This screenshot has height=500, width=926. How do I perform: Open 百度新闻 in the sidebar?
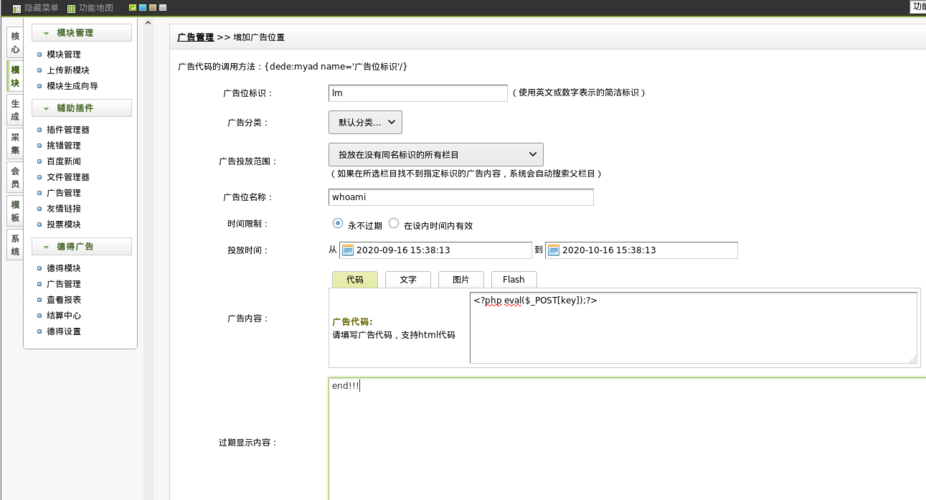click(64, 162)
